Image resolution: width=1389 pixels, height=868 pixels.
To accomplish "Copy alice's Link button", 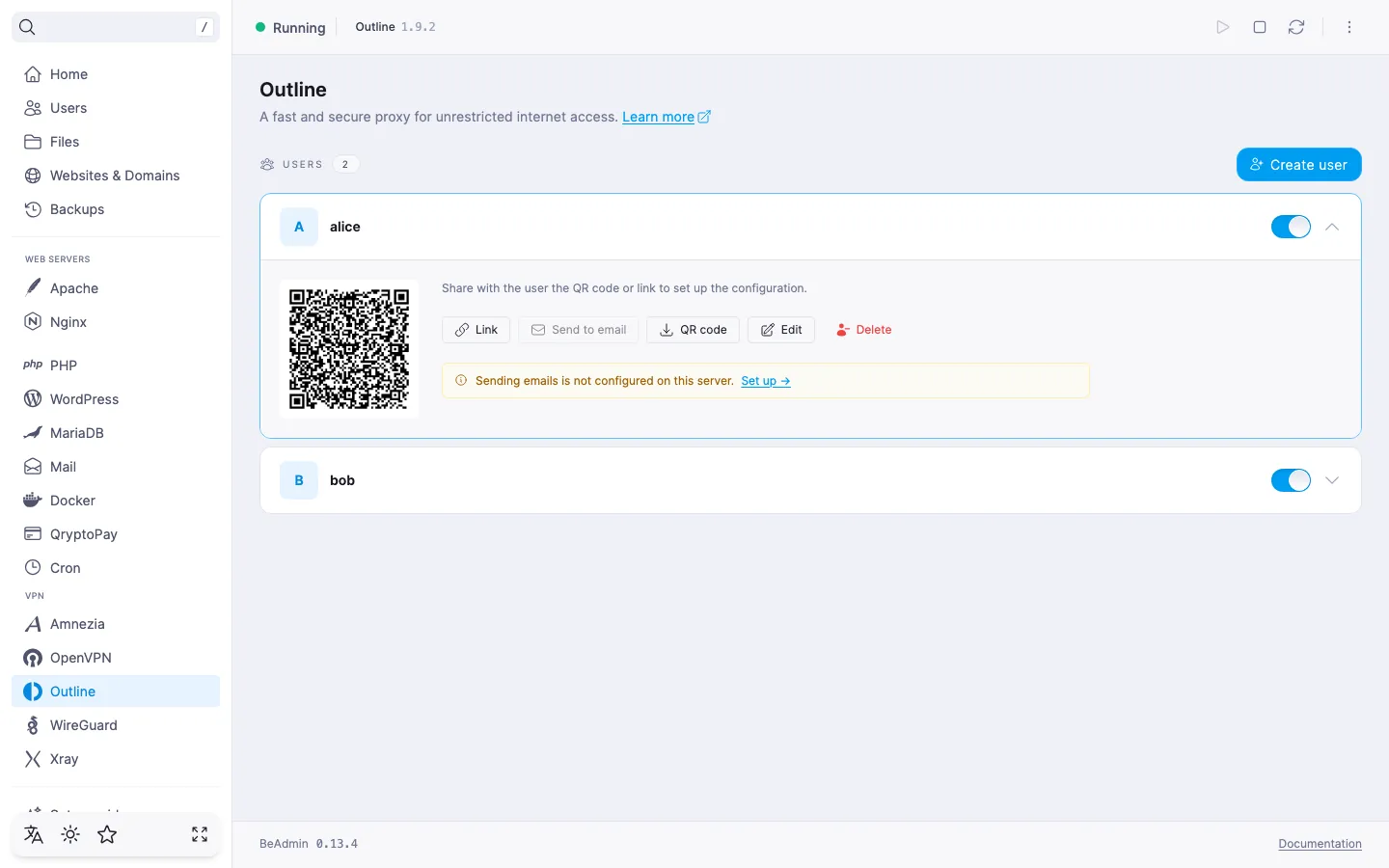I will click(x=477, y=330).
